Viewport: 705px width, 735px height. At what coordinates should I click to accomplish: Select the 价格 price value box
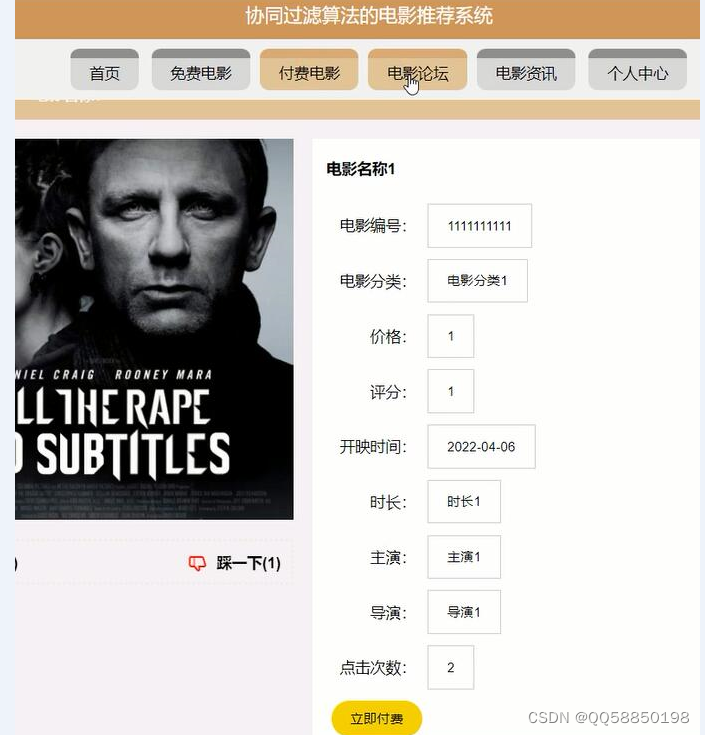[450, 336]
